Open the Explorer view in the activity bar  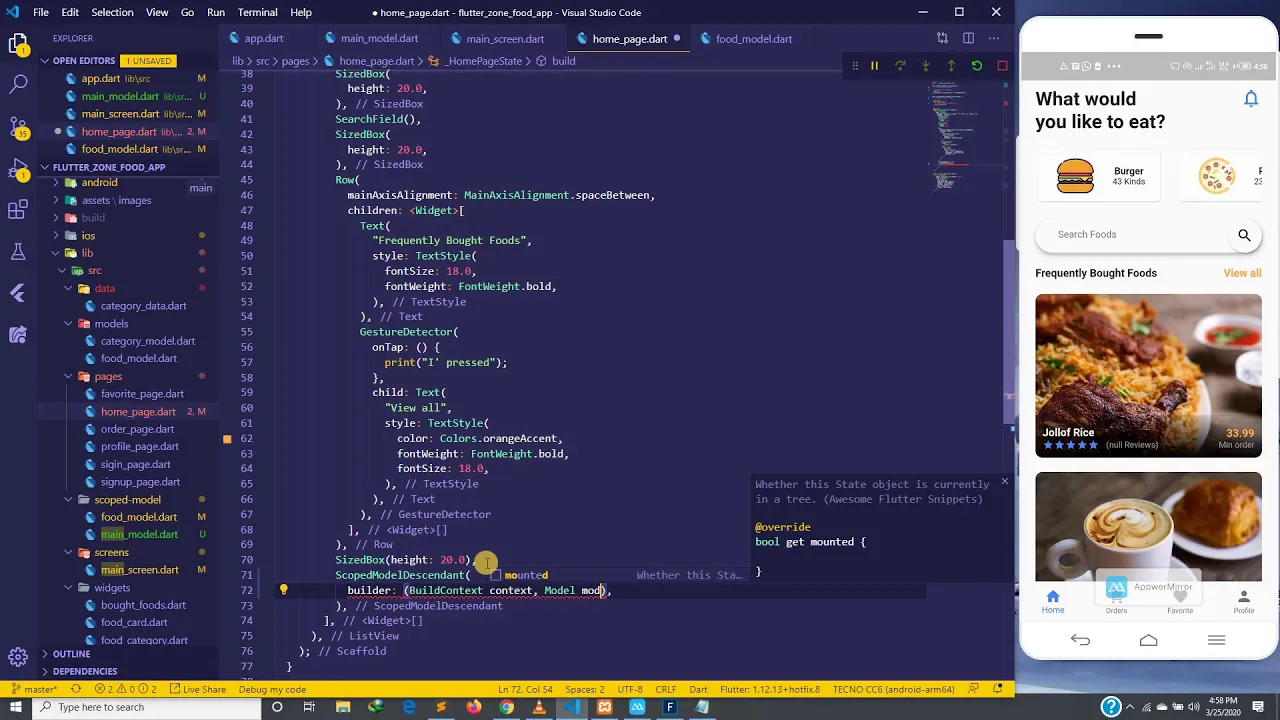(18, 45)
